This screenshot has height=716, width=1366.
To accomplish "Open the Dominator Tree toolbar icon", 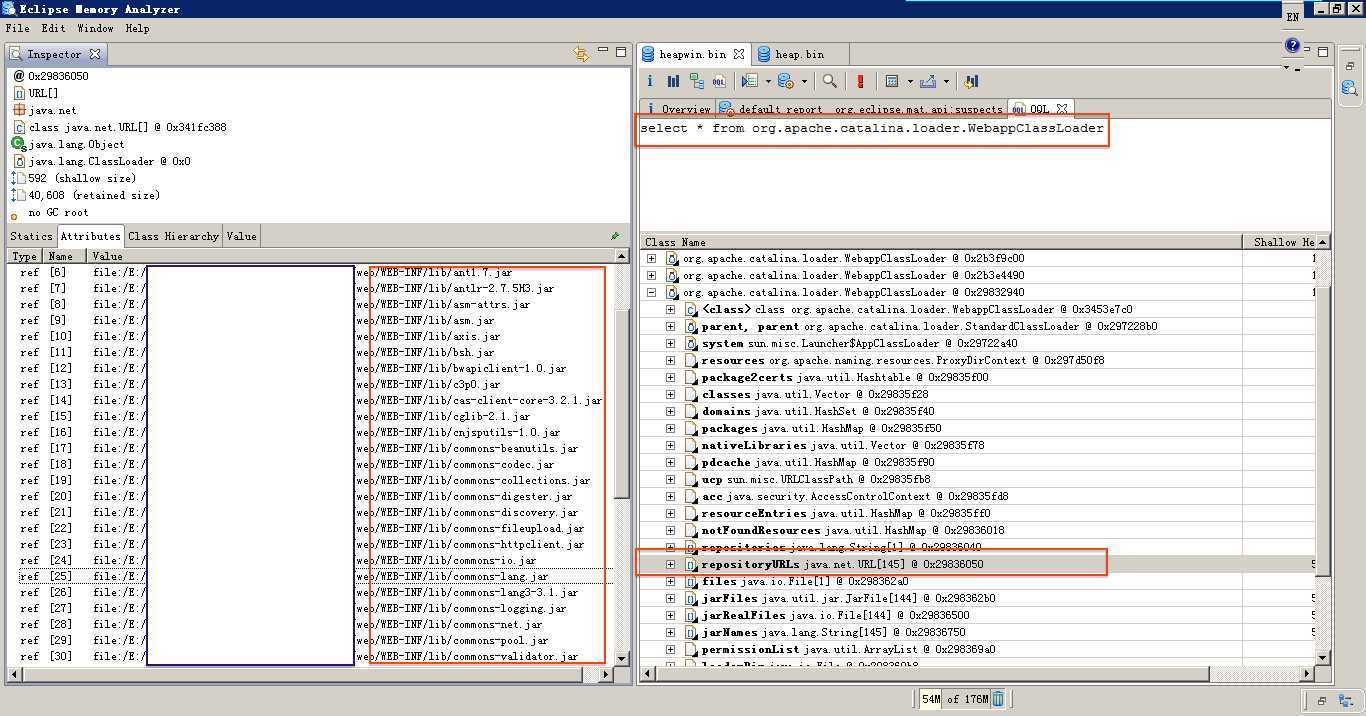I will click(x=696, y=81).
